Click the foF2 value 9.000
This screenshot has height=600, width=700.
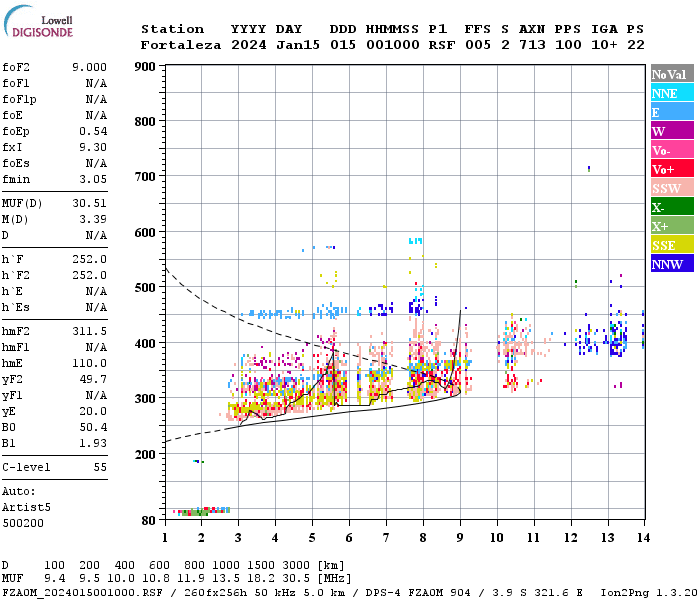click(89, 67)
